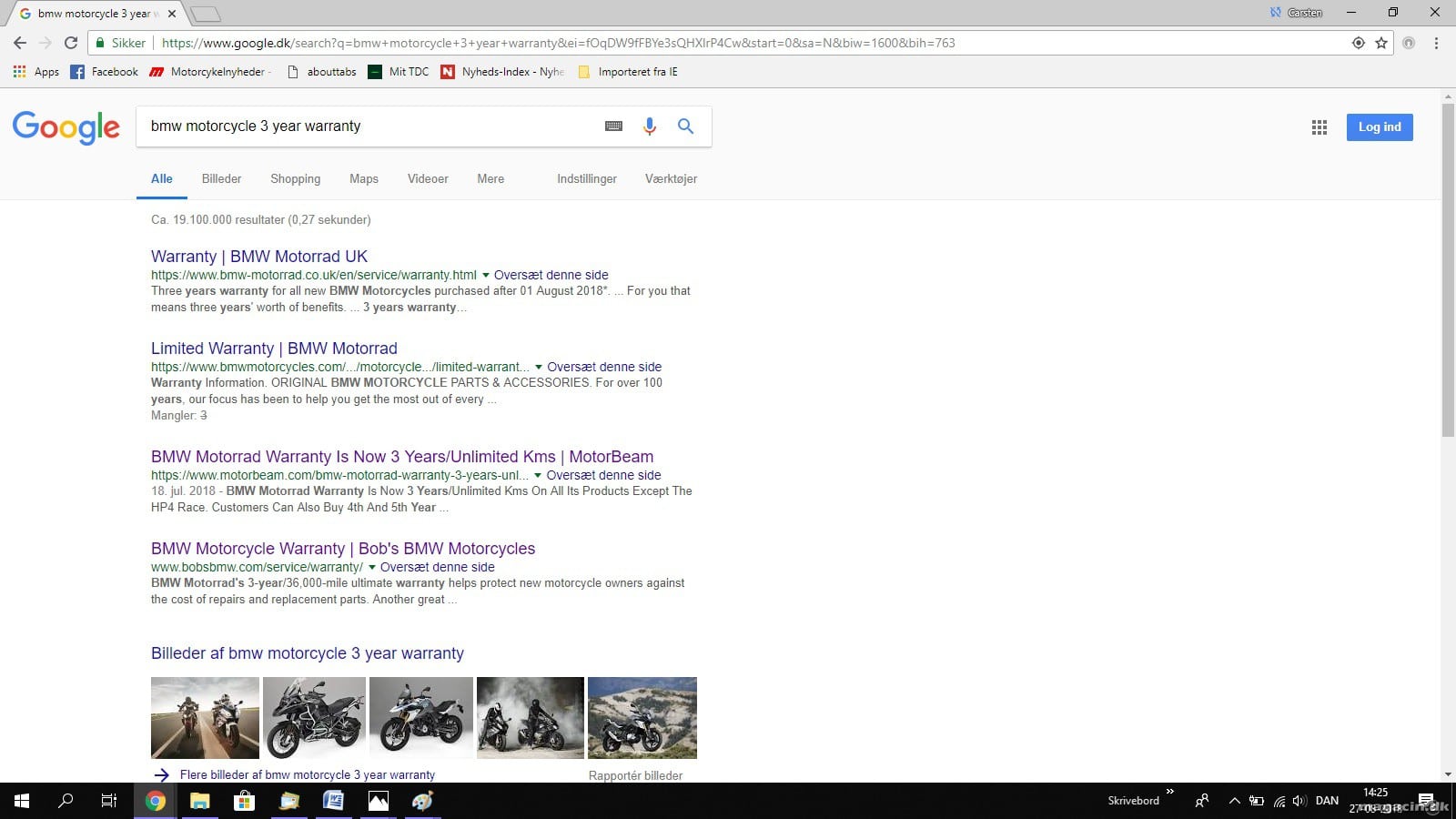Bookmark this page with the star icon
Screen dimensions: 1456x819
[x=1381, y=43]
